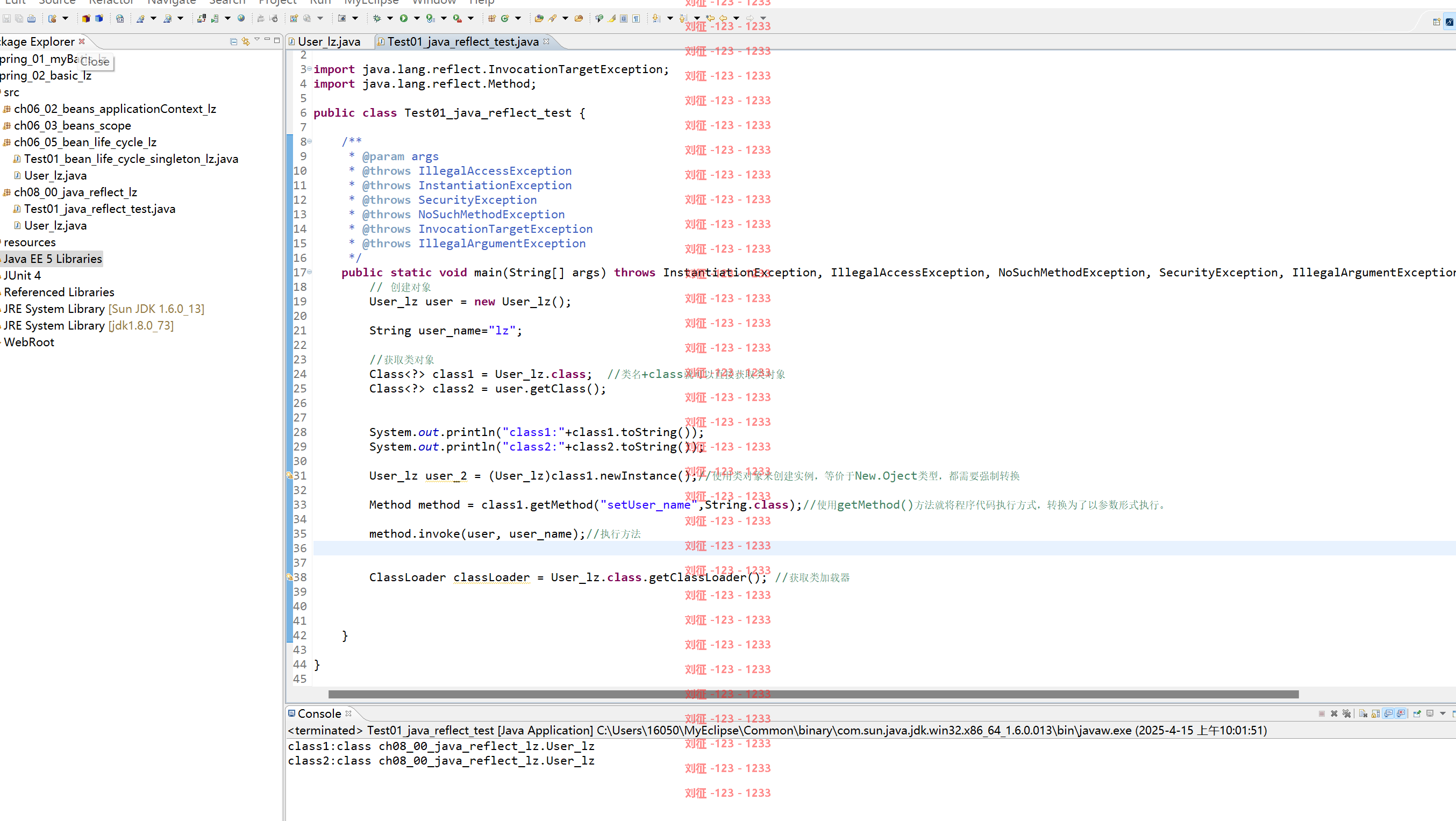Click the Console Terminate stop icon

point(1322,713)
